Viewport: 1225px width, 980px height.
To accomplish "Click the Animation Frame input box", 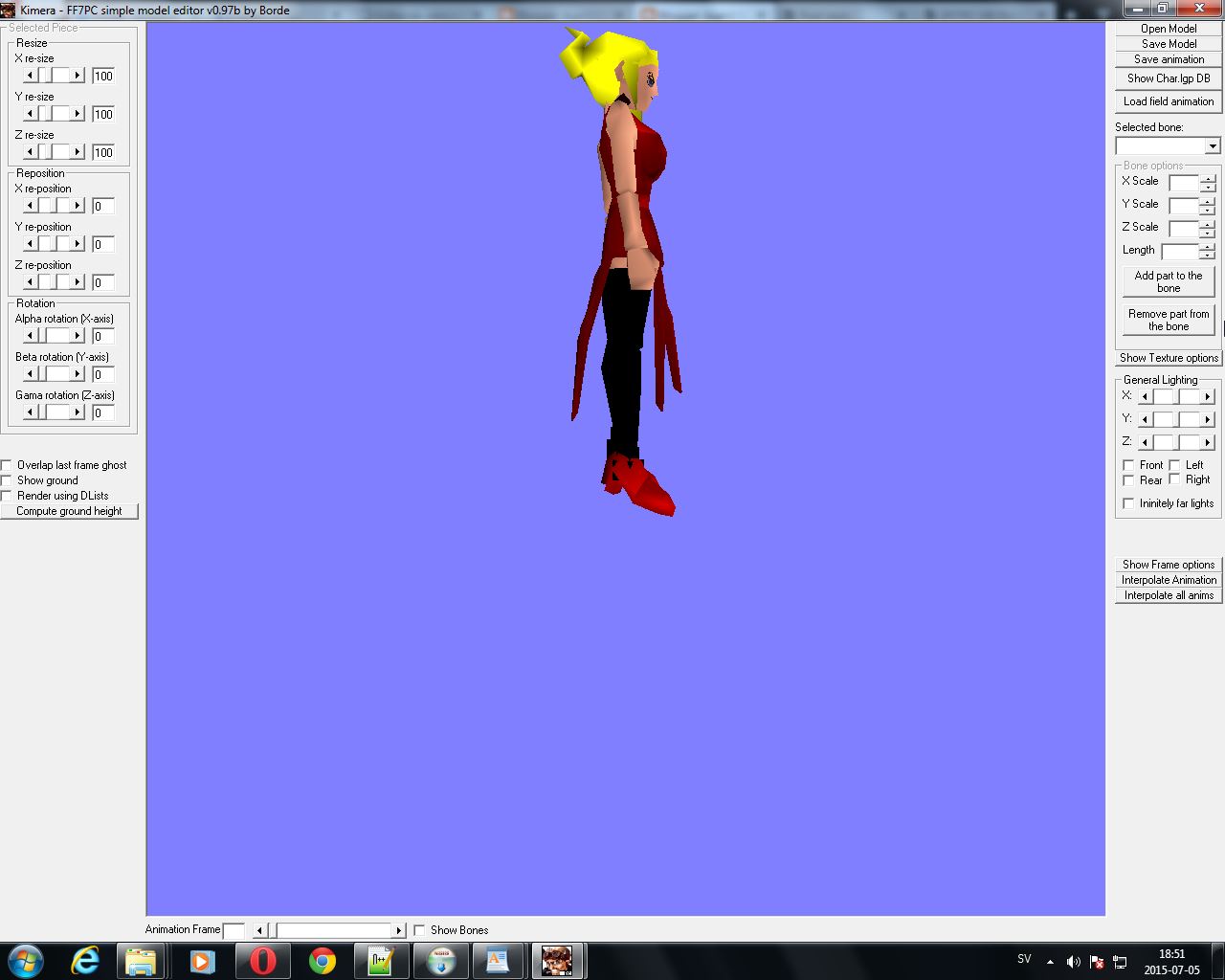I will pos(234,930).
